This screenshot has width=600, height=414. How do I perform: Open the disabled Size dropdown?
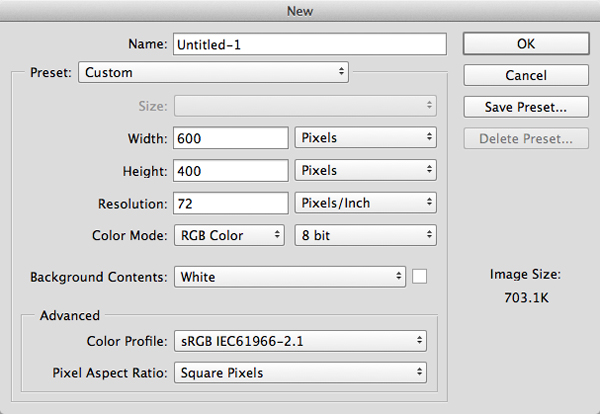pyautogui.click(x=305, y=104)
